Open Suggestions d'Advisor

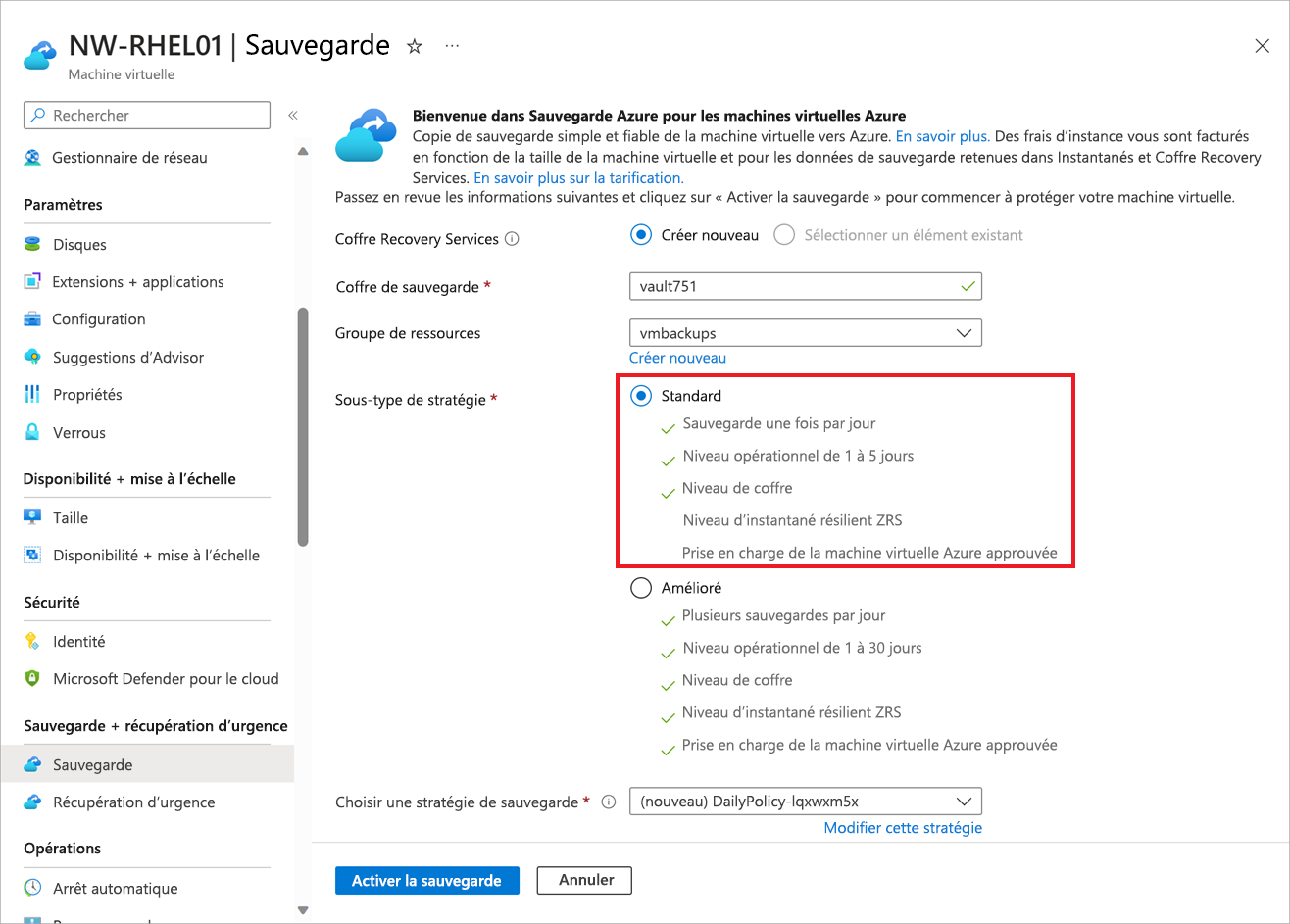pos(33,357)
